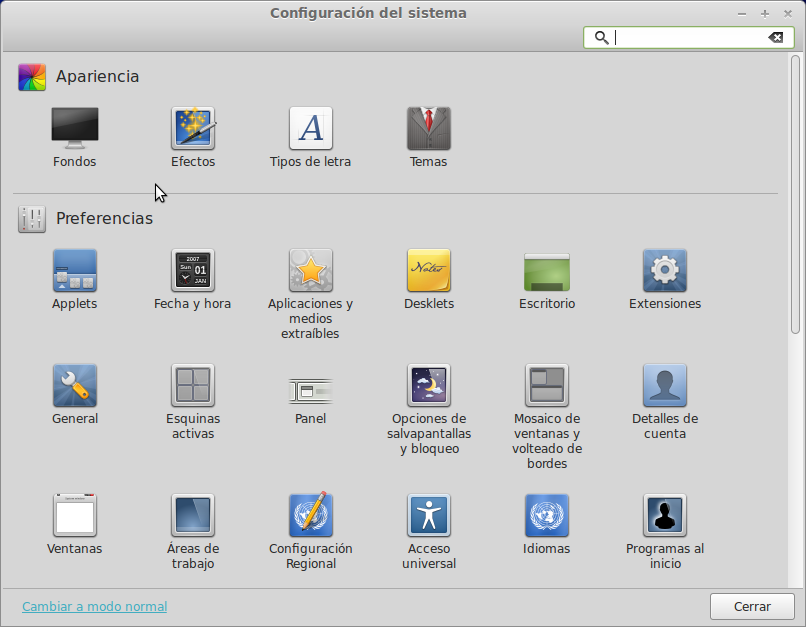The image size is (806, 627).
Task: Open Detalles de cuenta settings
Action: 665,386
